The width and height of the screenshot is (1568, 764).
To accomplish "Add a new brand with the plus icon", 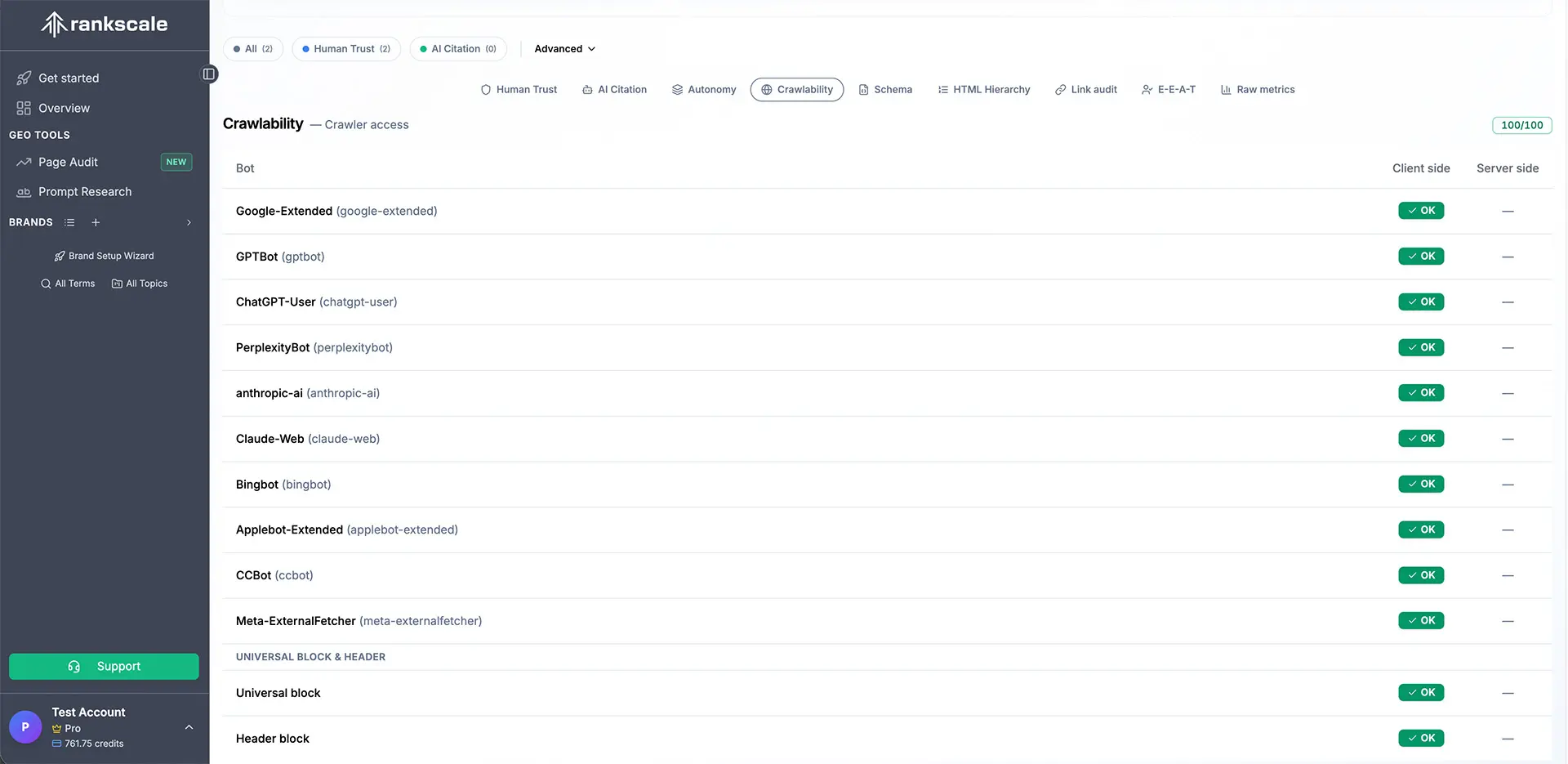I will point(96,221).
